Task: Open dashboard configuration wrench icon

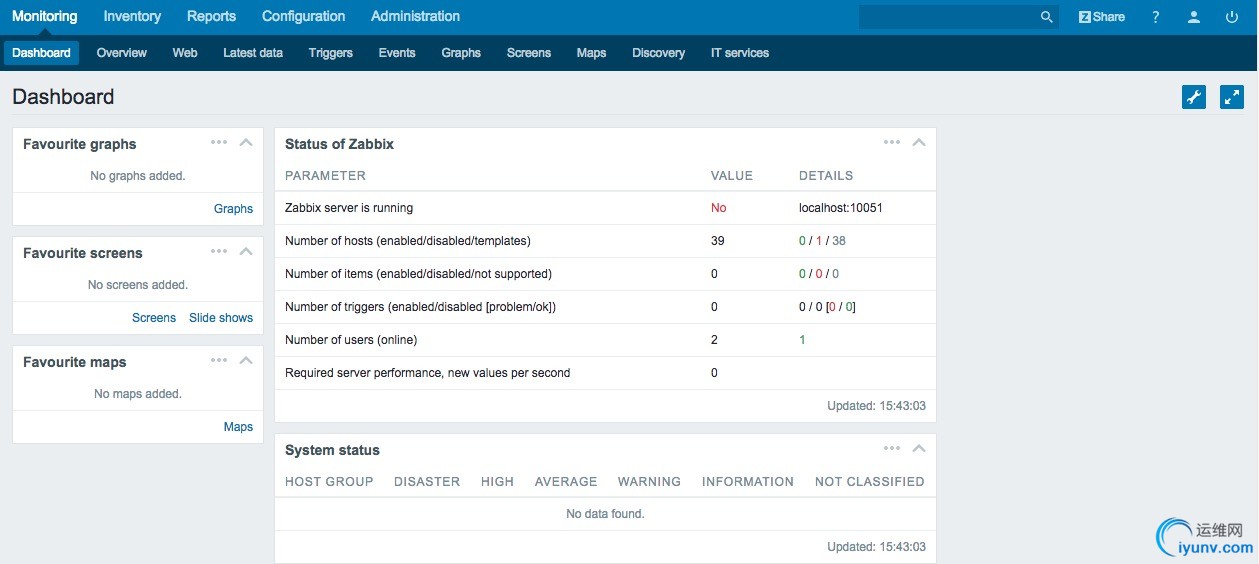Action: tap(1194, 97)
